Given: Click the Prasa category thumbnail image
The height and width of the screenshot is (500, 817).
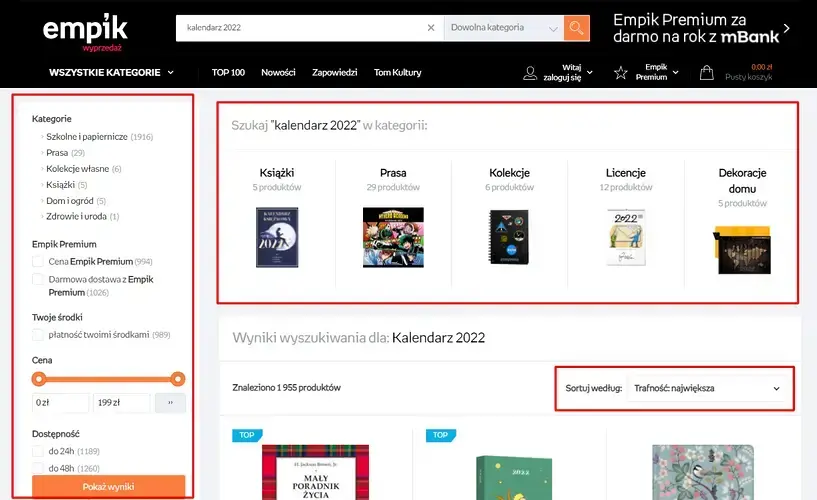Looking at the screenshot, I should 393,237.
